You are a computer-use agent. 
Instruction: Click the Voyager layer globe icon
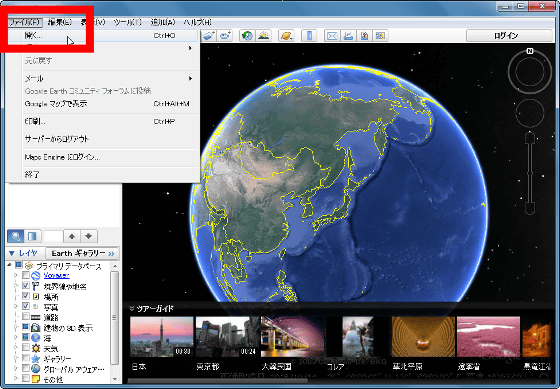click(x=36, y=276)
